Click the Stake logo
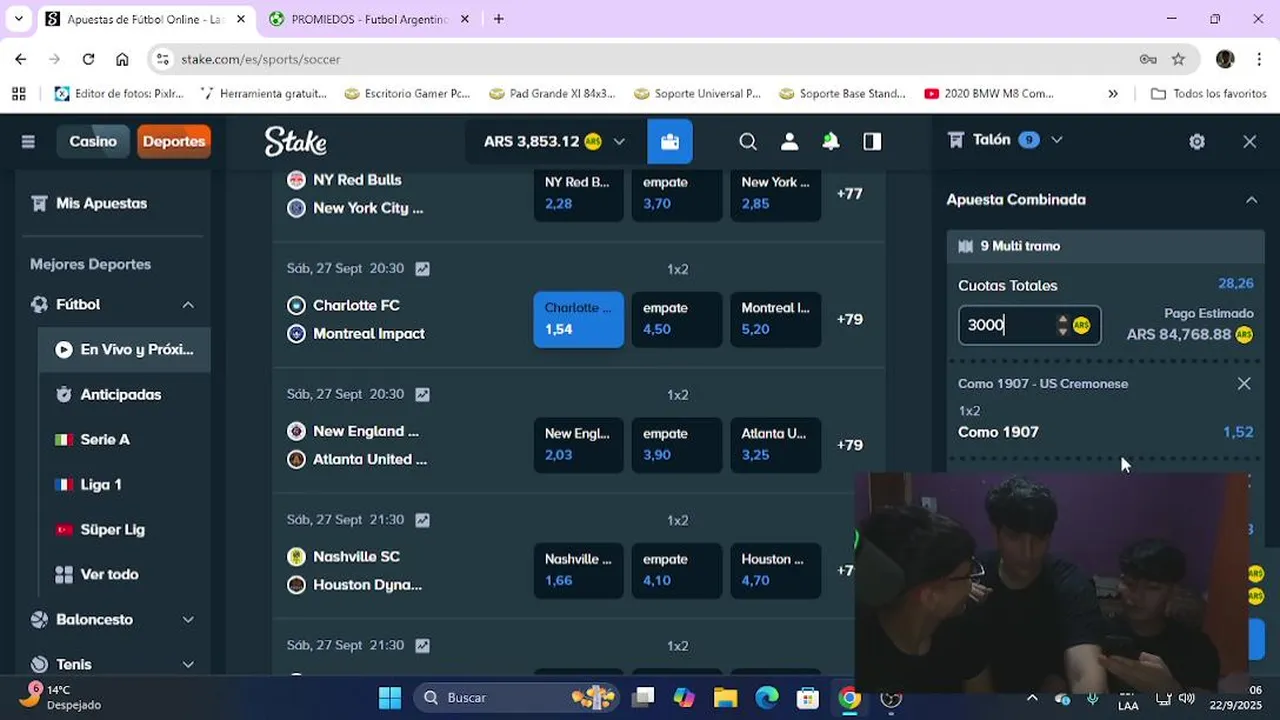The width and height of the screenshot is (1280, 720). click(295, 142)
